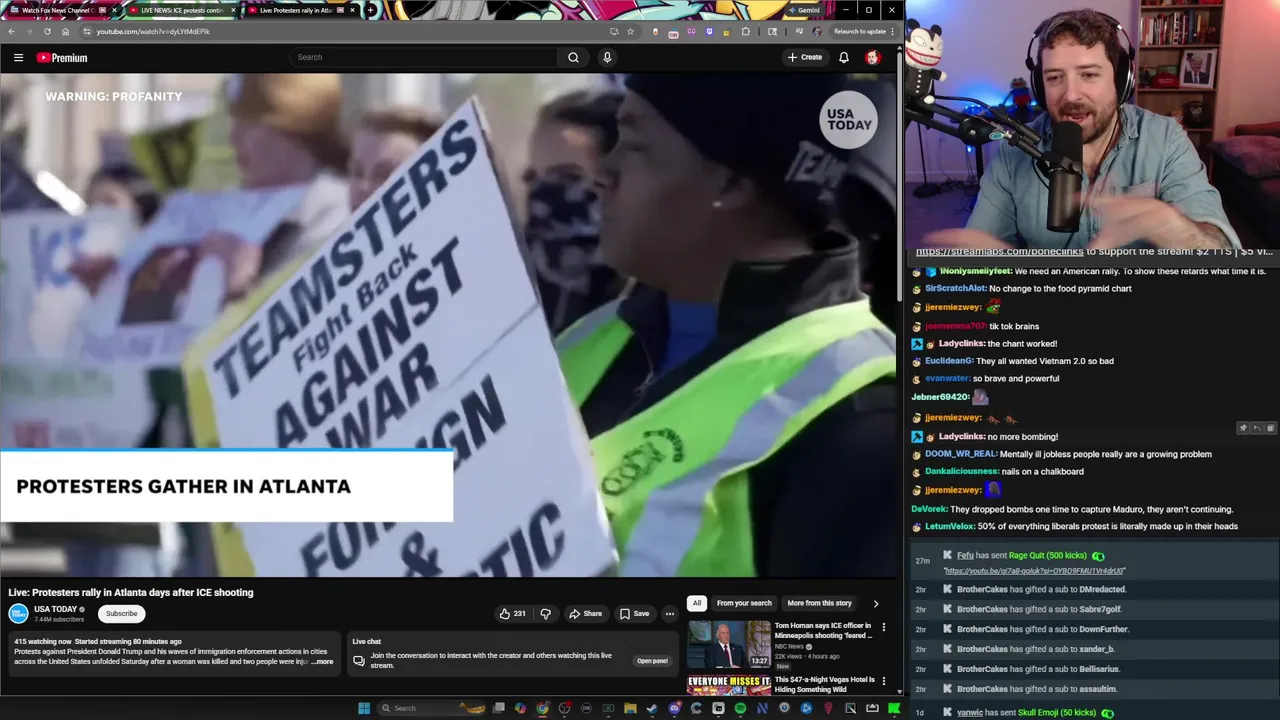Open the Create dropdown
This screenshot has height=720, width=1280.
pyautogui.click(x=804, y=57)
